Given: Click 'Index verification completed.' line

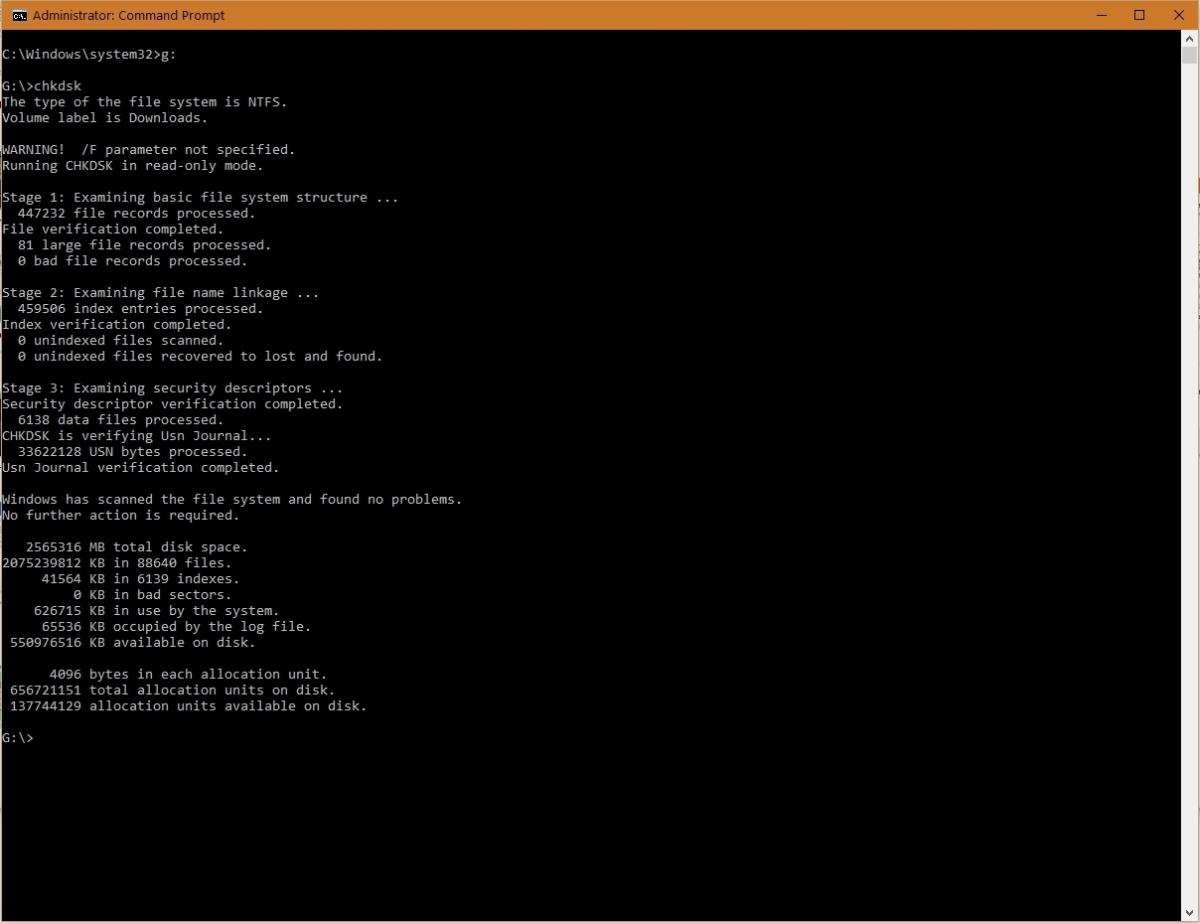Looking at the screenshot, I should [117, 325].
